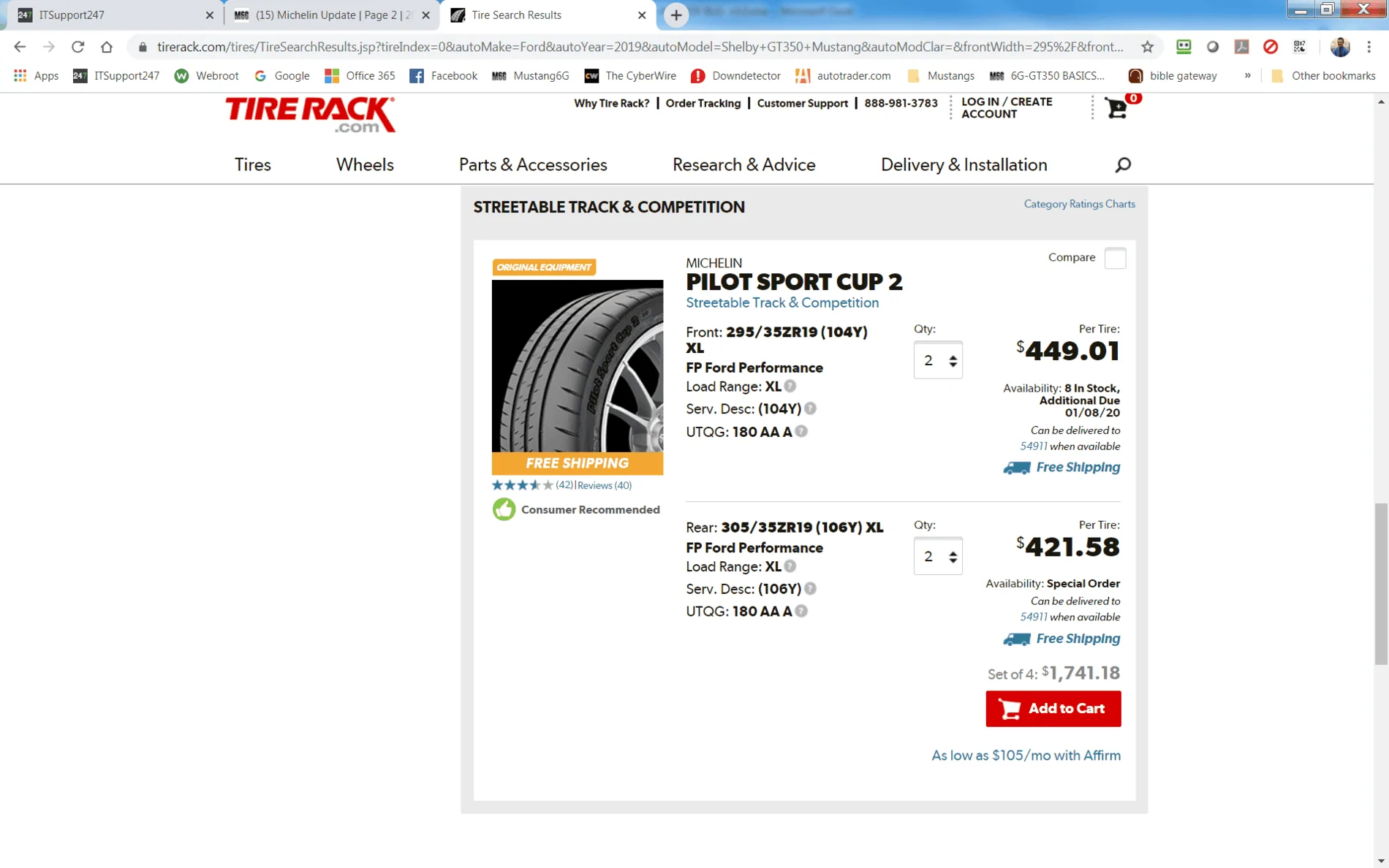Open Category Ratings Charts

1079,204
